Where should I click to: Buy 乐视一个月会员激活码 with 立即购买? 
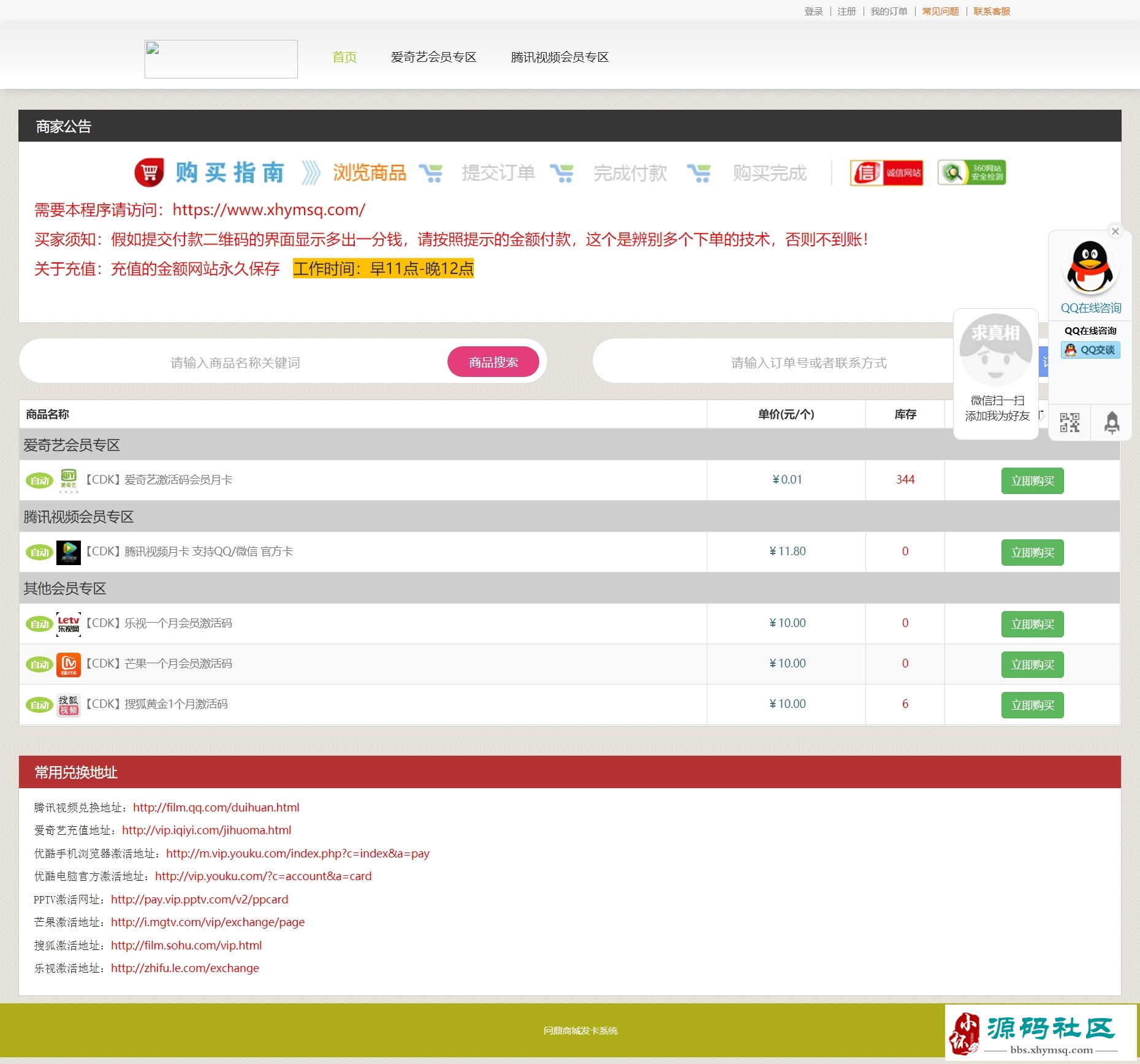[1032, 624]
